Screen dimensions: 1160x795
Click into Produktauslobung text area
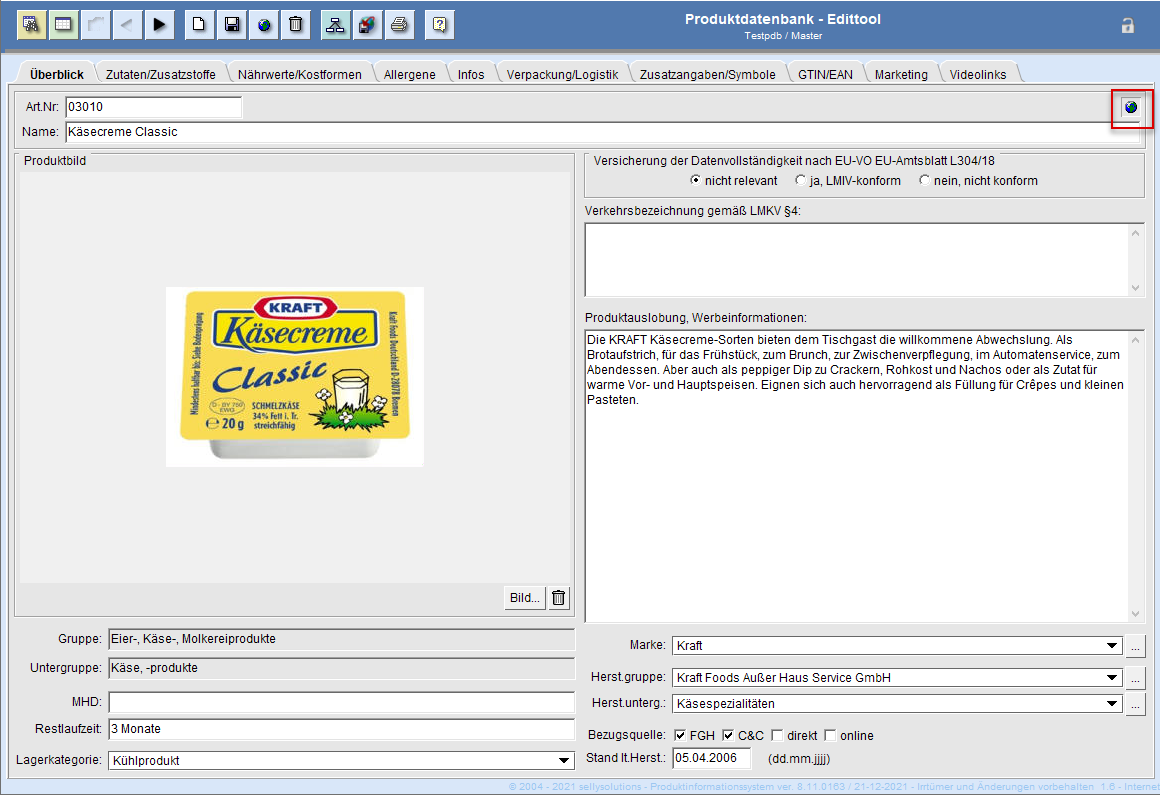point(857,476)
